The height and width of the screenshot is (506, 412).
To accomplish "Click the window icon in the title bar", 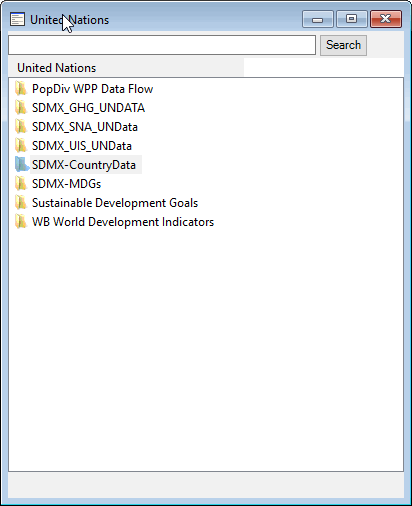I will tap(17, 19).
